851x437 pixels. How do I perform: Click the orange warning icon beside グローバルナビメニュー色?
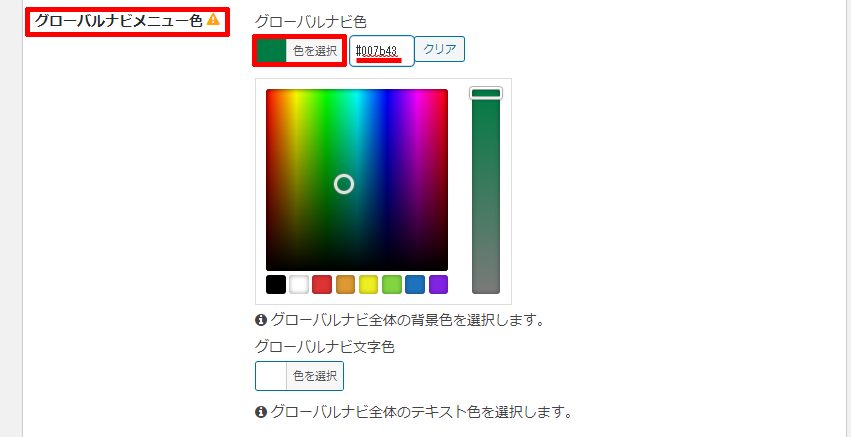pos(213,20)
